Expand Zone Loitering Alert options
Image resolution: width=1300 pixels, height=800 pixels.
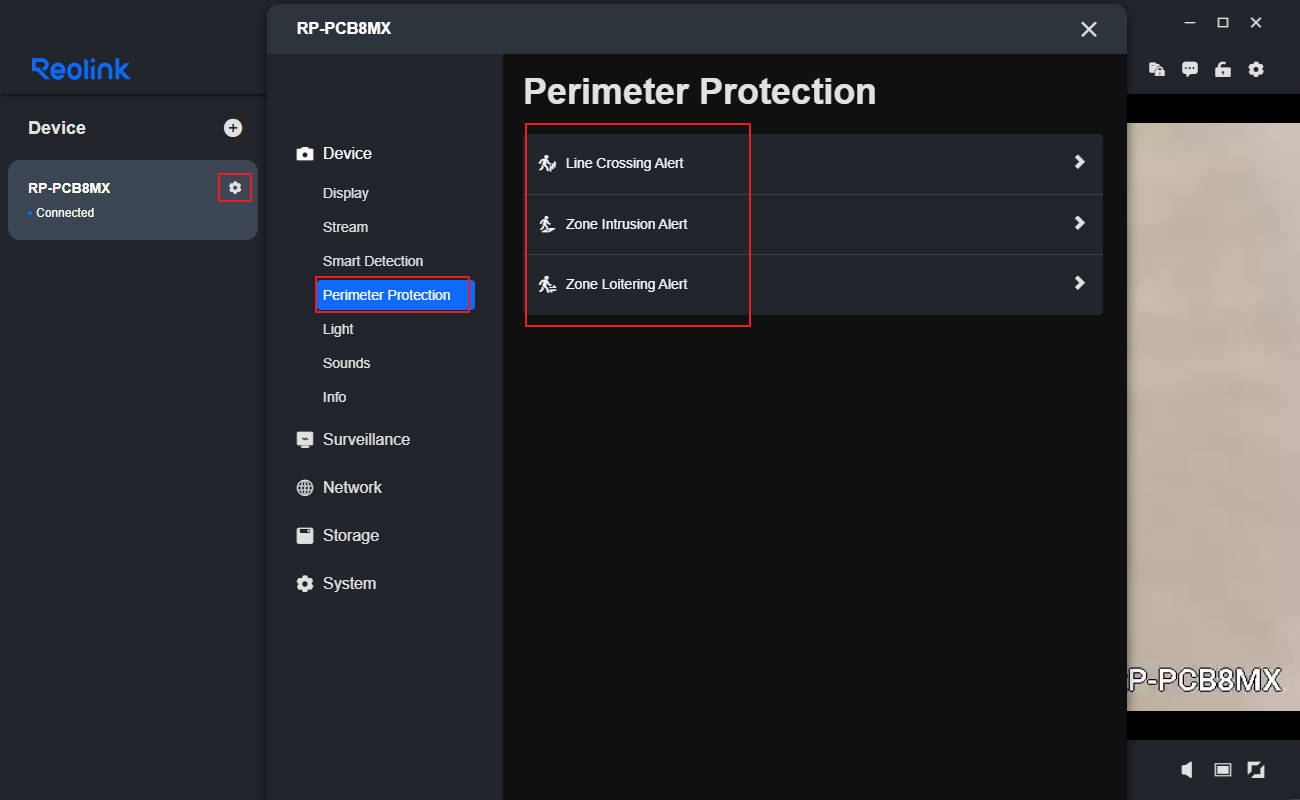(1079, 283)
